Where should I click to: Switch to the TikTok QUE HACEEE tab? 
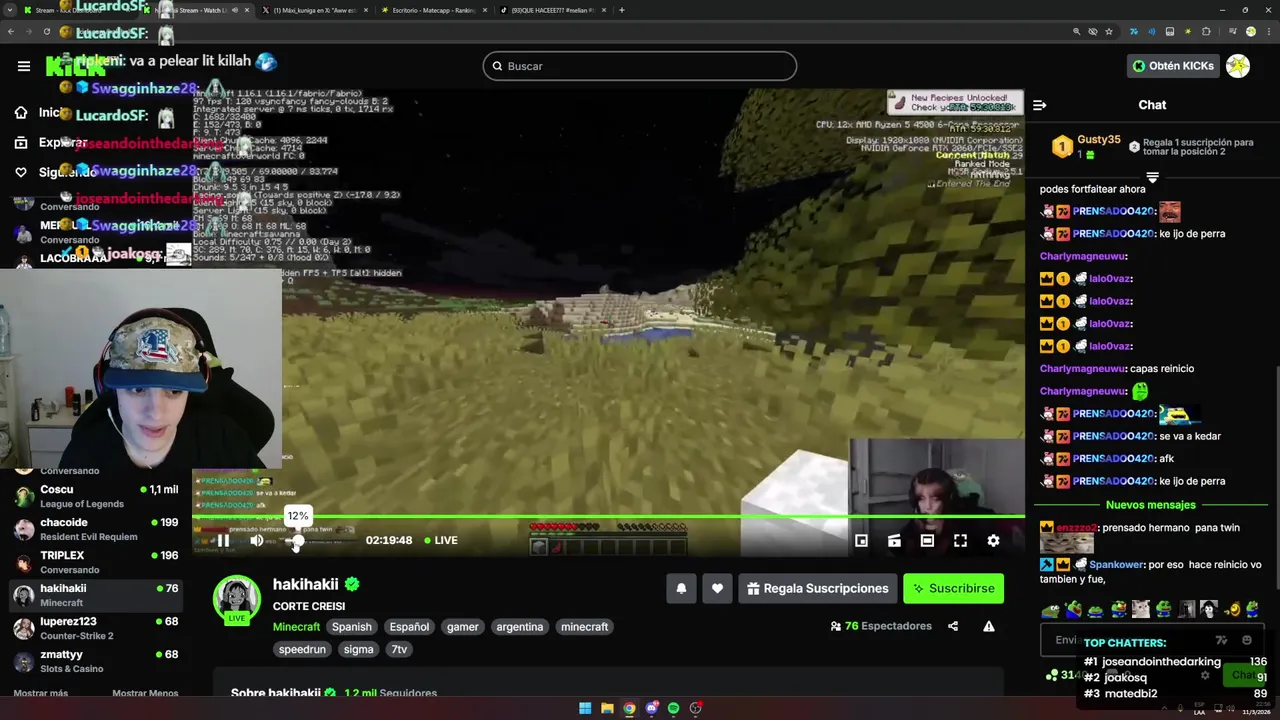[553, 10]
